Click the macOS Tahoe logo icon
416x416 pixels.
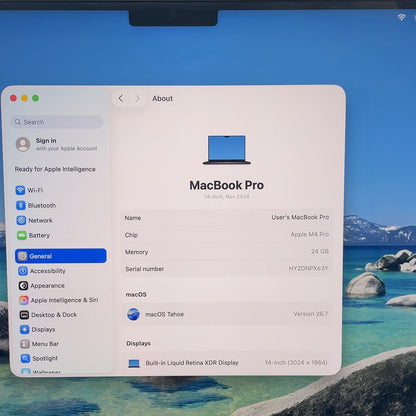pyautogui.click(x=133, y=314)
